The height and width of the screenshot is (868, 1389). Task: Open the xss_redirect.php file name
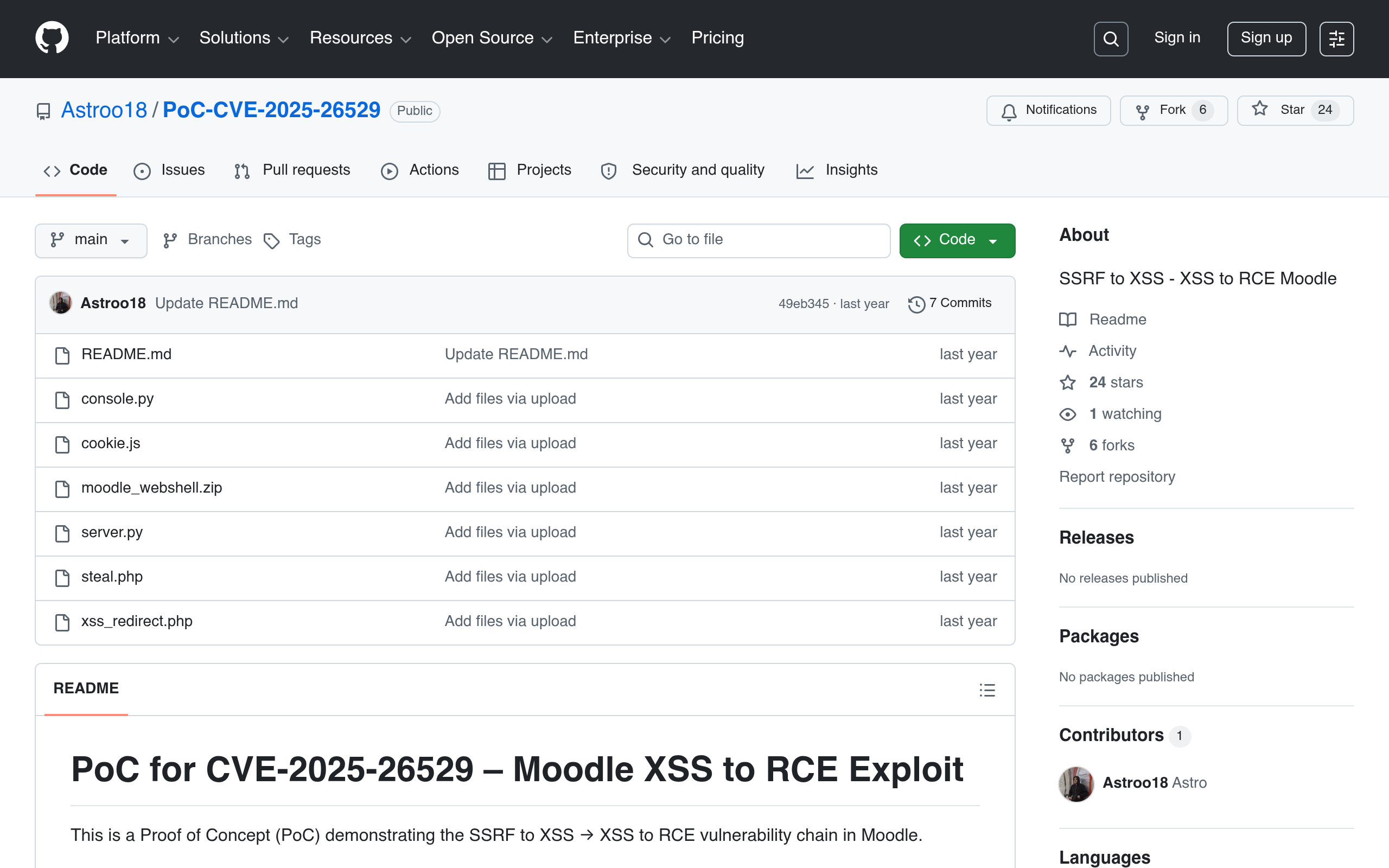click(137, 622)
